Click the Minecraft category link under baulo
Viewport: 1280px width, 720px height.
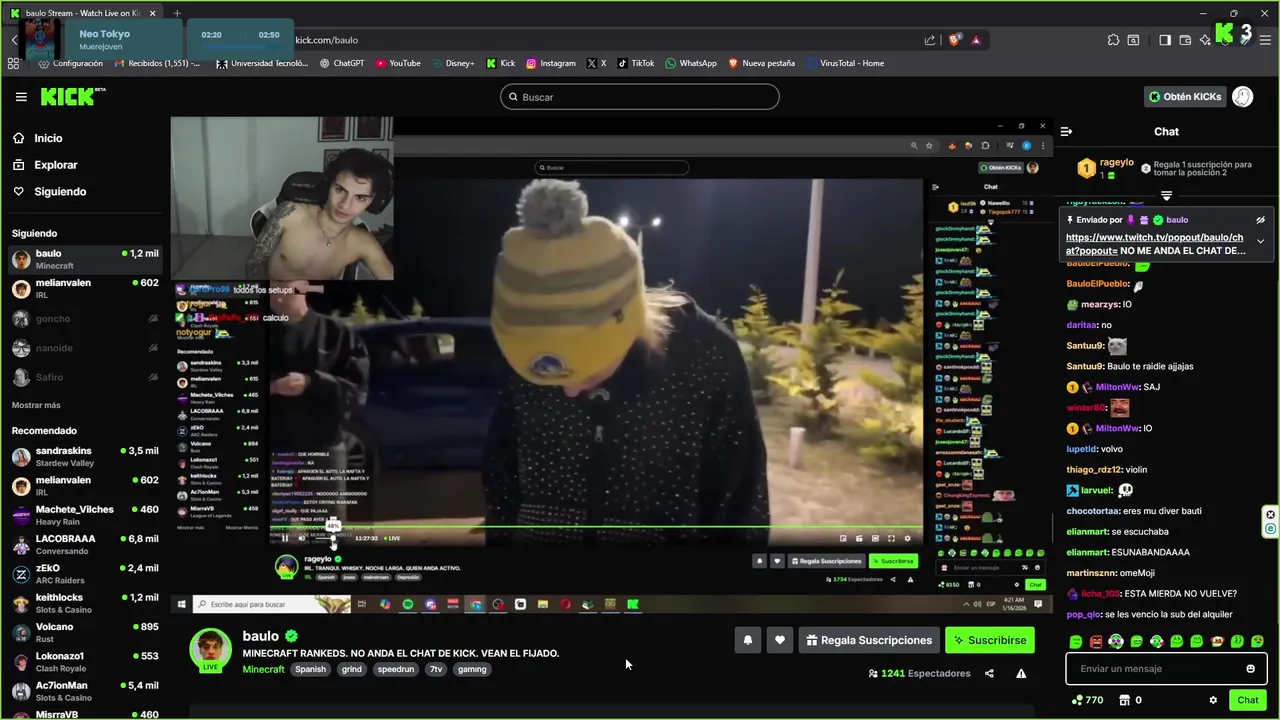(263, 669)
